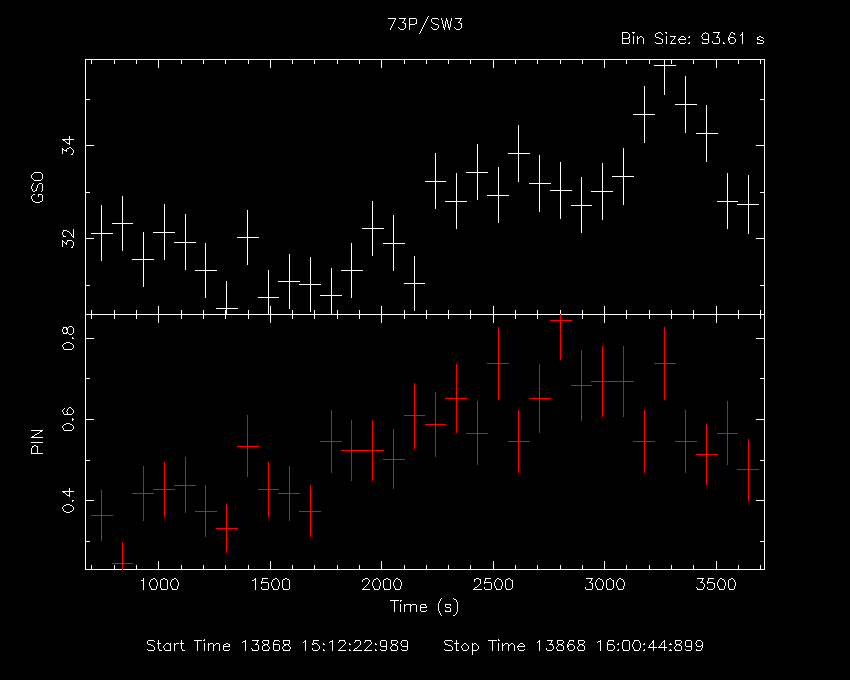Select the Stop Time 13868 16:00:44:899 text
Screen dimensions: 850x680
[574, 646]
